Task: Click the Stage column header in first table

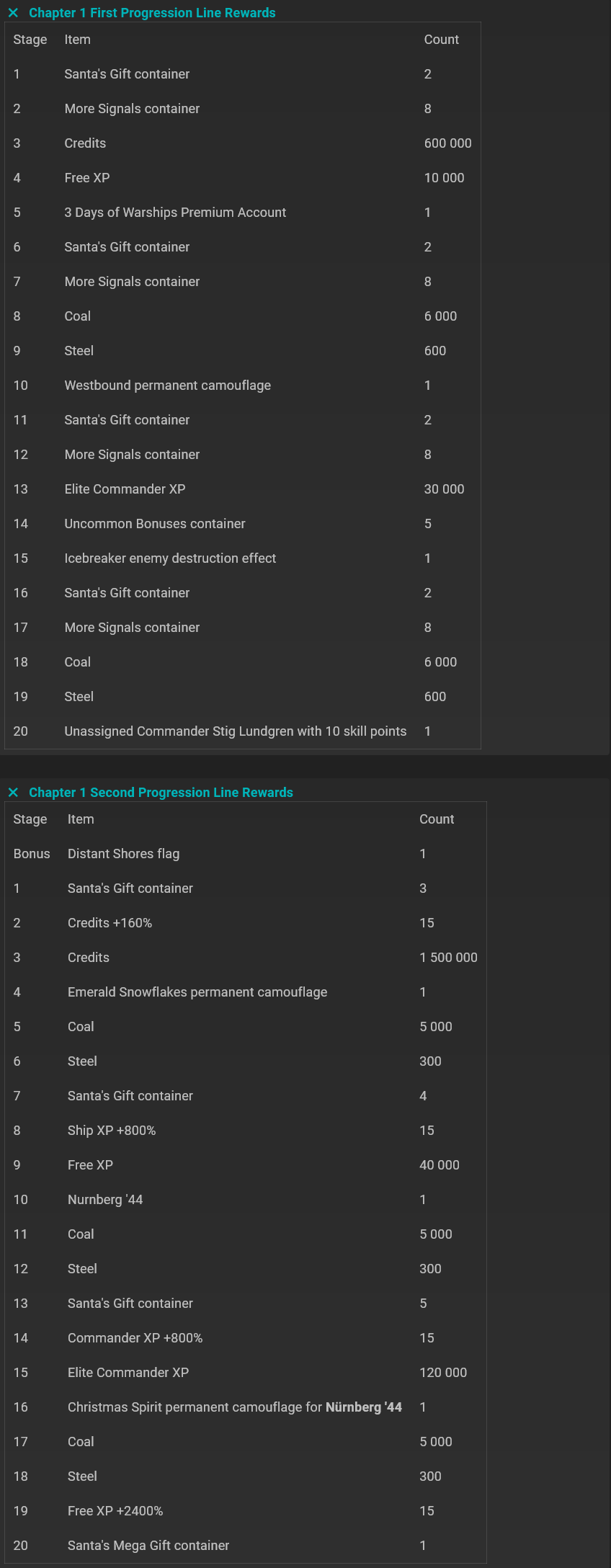Action: pyautogui.click(x=29, y=40)
